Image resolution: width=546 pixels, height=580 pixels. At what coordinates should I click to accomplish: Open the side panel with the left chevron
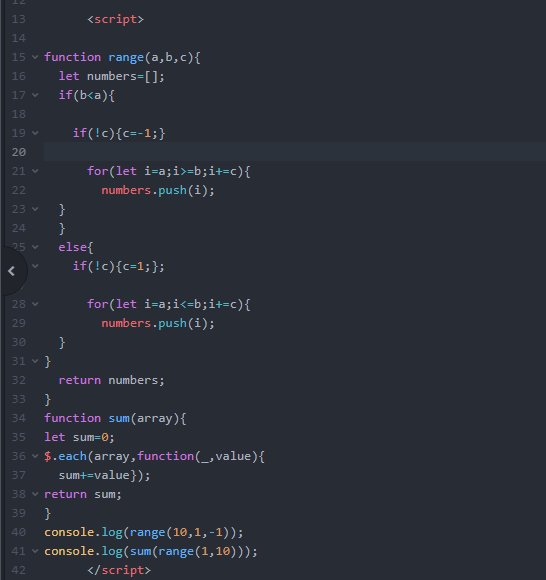11,271
